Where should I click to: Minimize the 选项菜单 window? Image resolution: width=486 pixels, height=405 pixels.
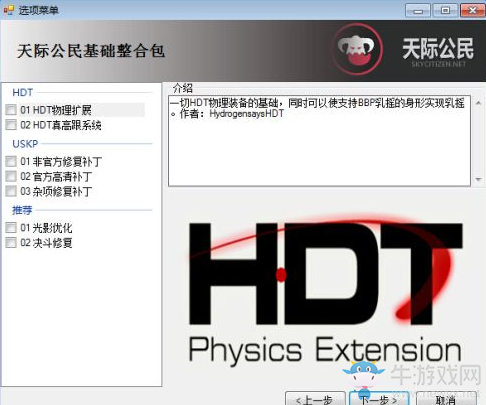[417, 11]
